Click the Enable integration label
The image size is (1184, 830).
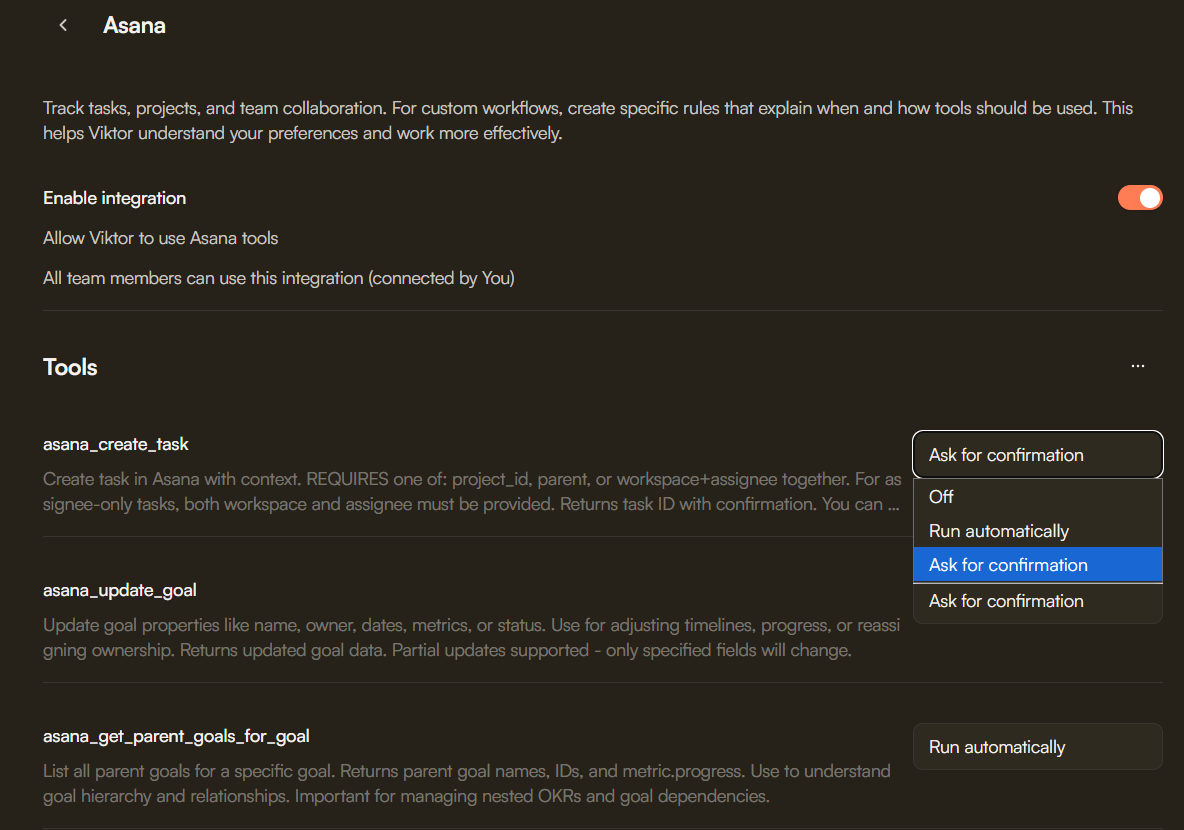115,198
